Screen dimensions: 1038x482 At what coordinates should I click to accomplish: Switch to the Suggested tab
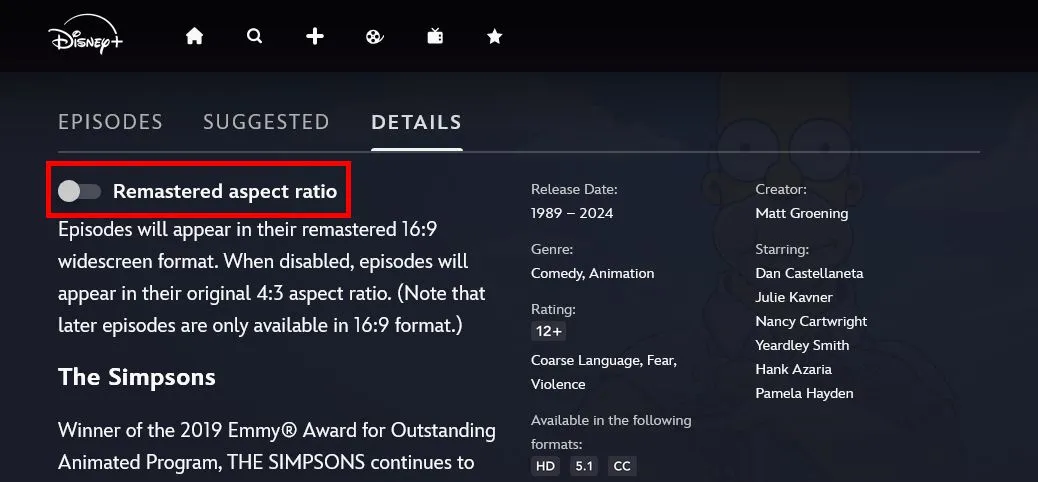266,122
